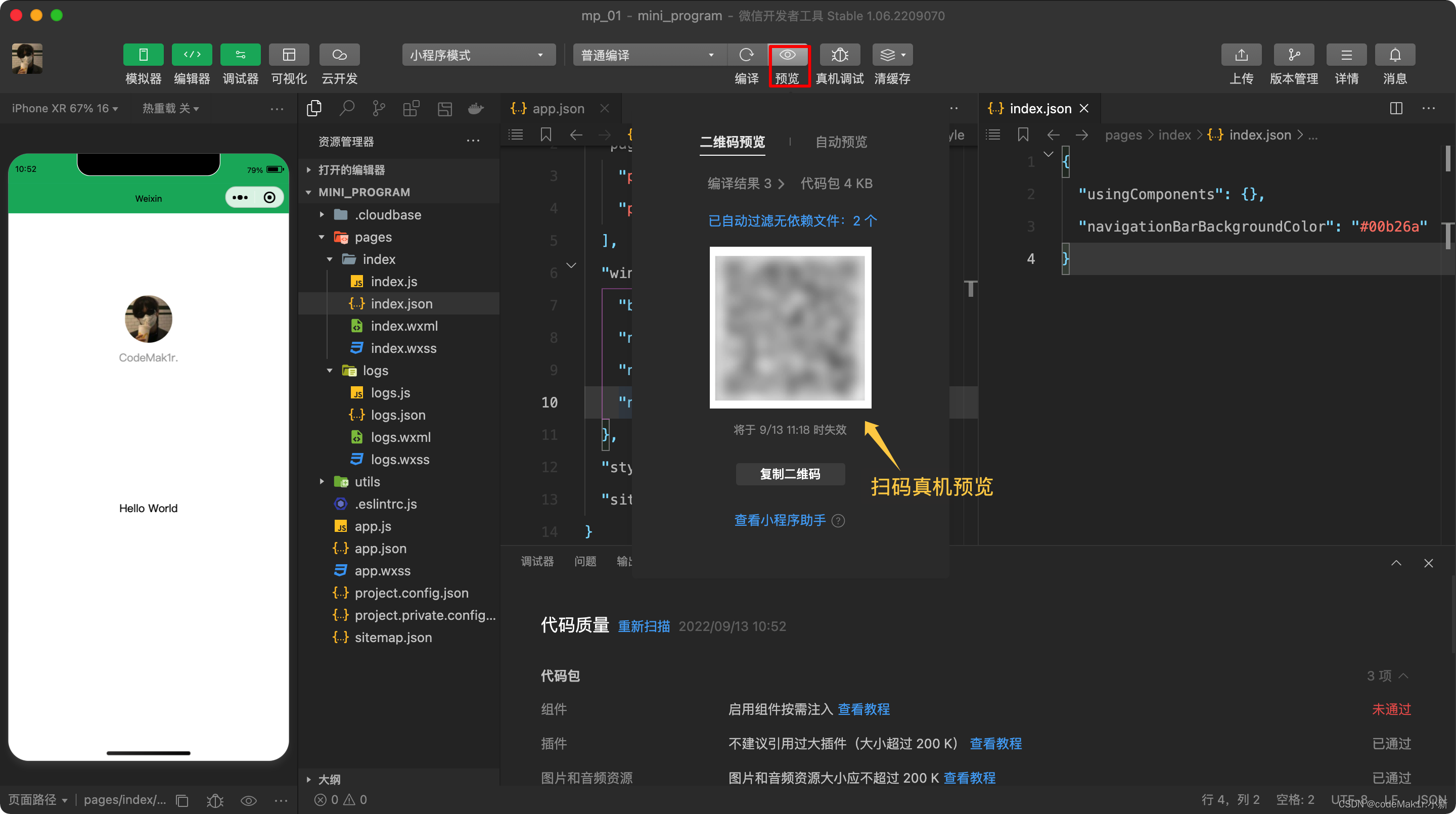
Task: Toggle the 编辑器 editor panel
Action: click(x=192, y=55)
